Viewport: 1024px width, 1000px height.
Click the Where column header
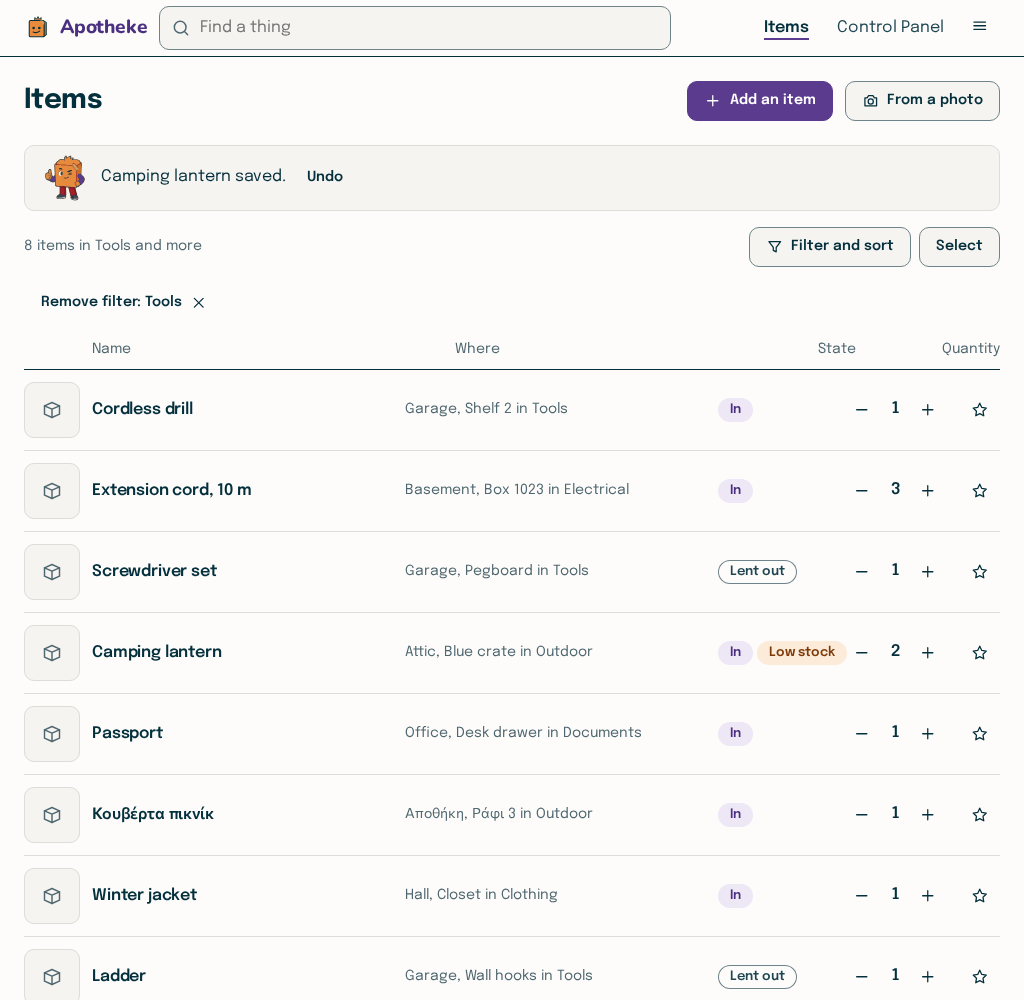point(477,348)
